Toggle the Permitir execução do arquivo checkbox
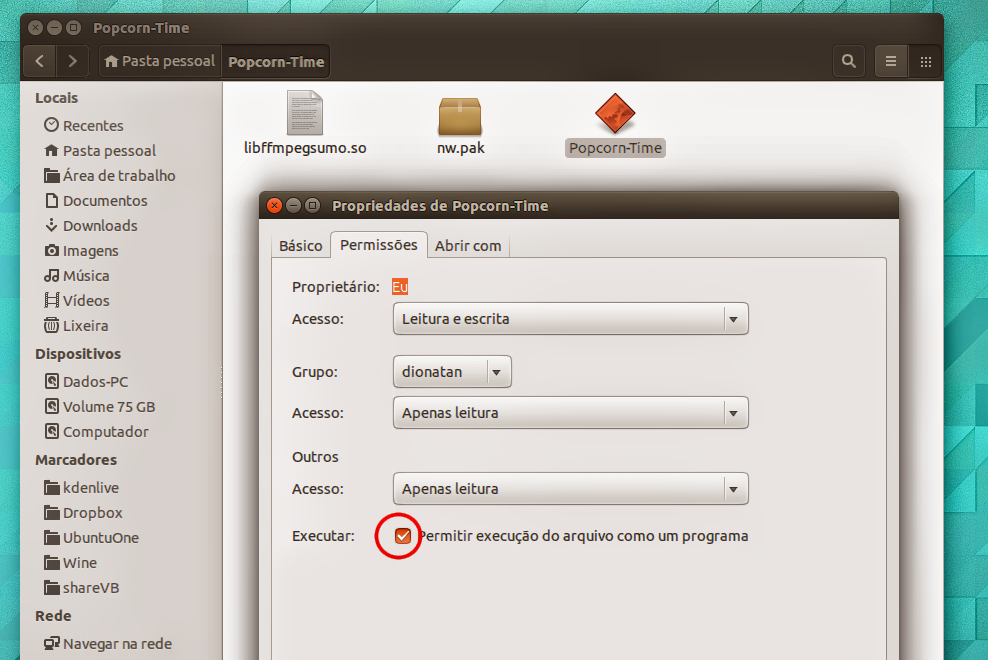 [403, 536]
